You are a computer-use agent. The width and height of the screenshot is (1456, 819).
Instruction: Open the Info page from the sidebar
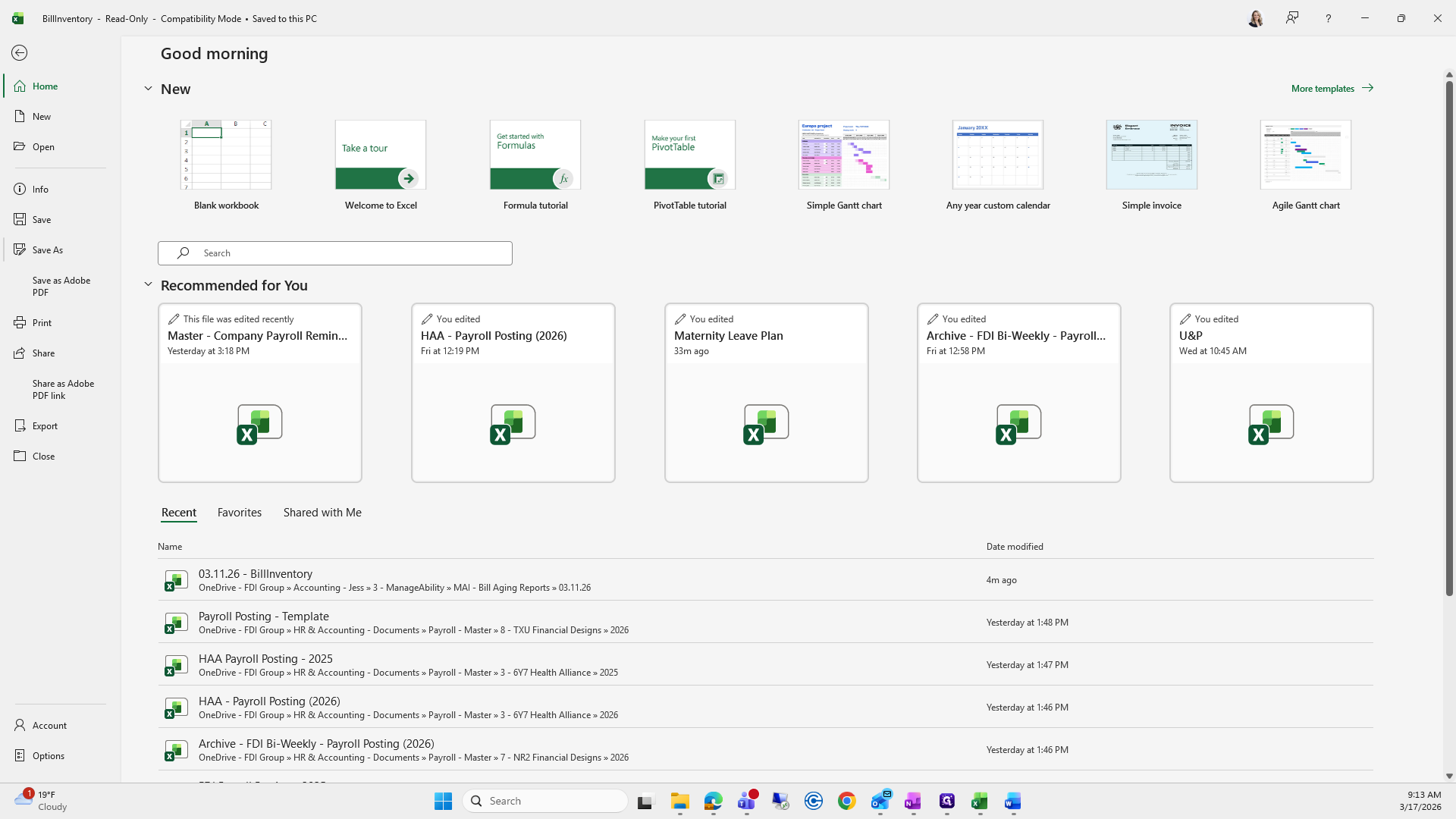tap(40, 189)
